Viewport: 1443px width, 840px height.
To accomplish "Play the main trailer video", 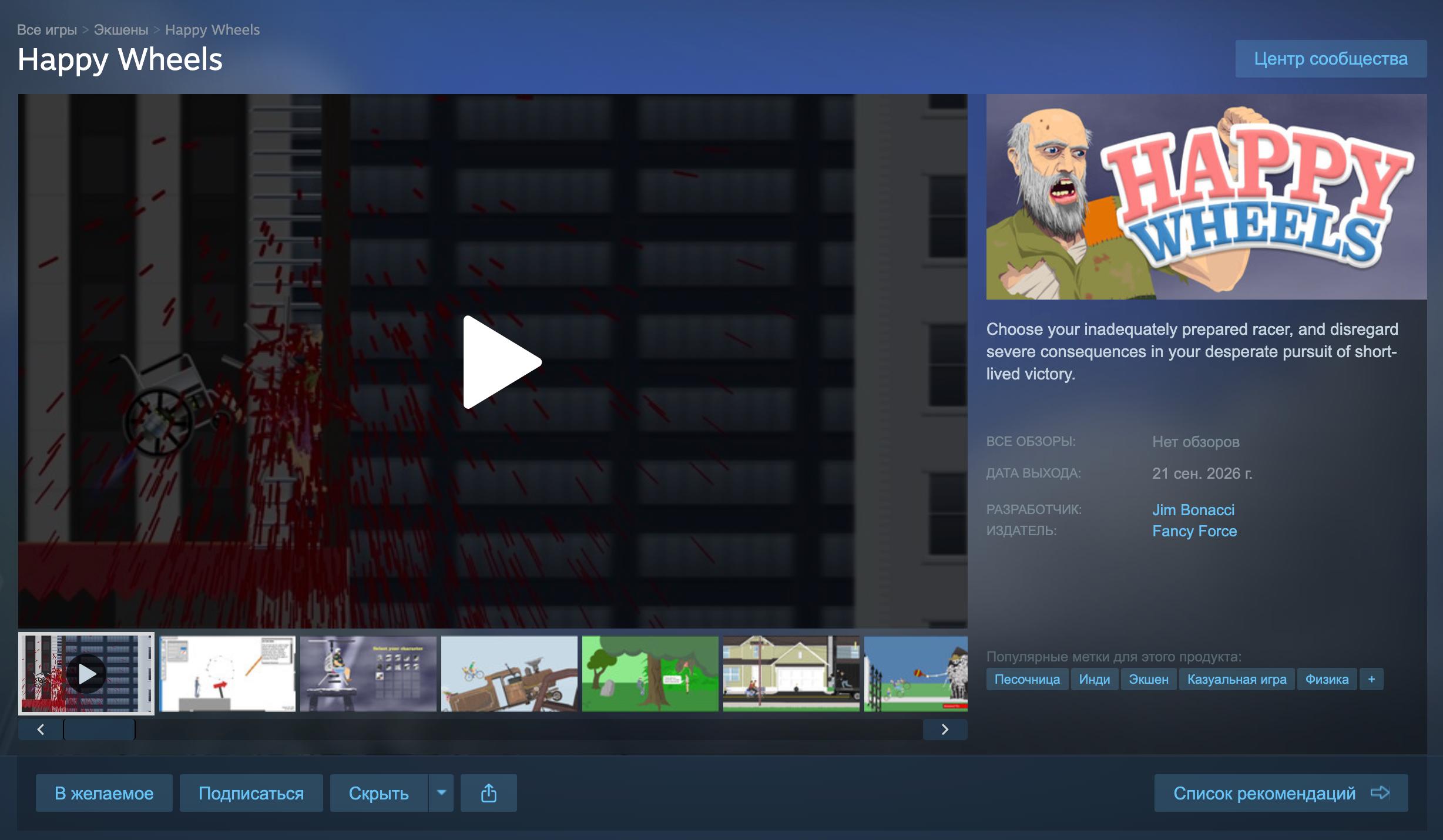I will point(502,362).
